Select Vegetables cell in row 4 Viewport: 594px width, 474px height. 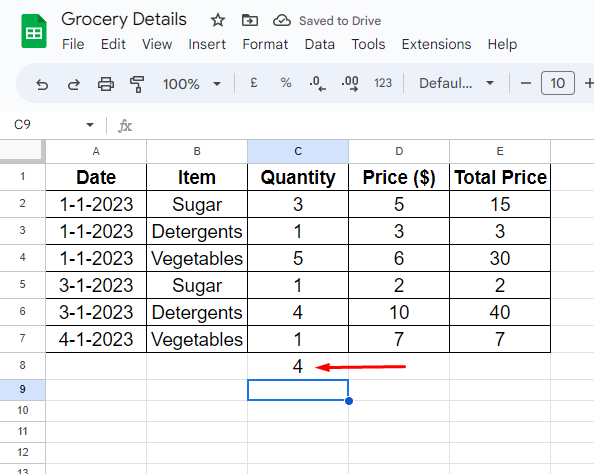point(197,258)
